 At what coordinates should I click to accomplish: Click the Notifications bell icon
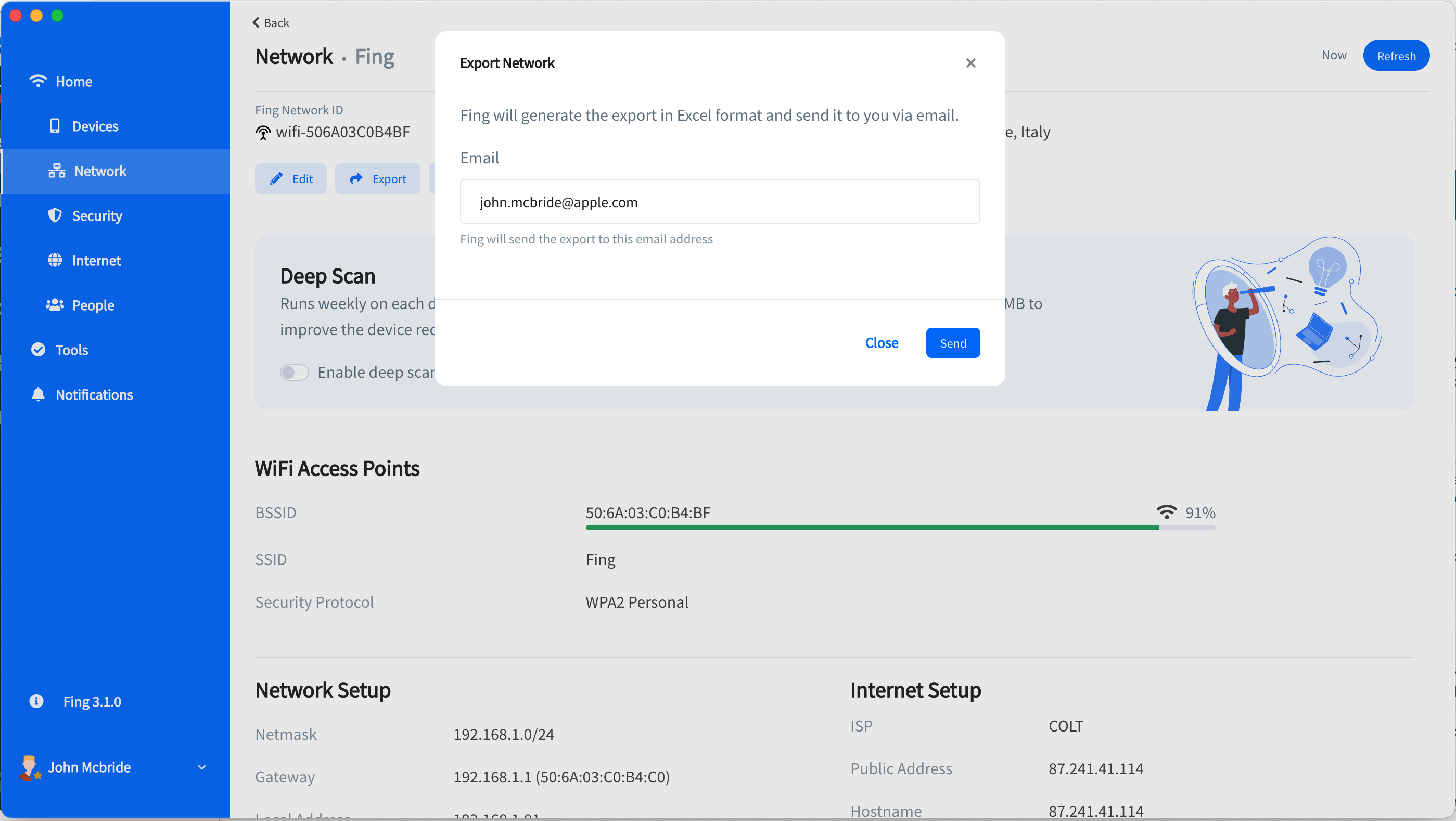[x=38, y=394]
